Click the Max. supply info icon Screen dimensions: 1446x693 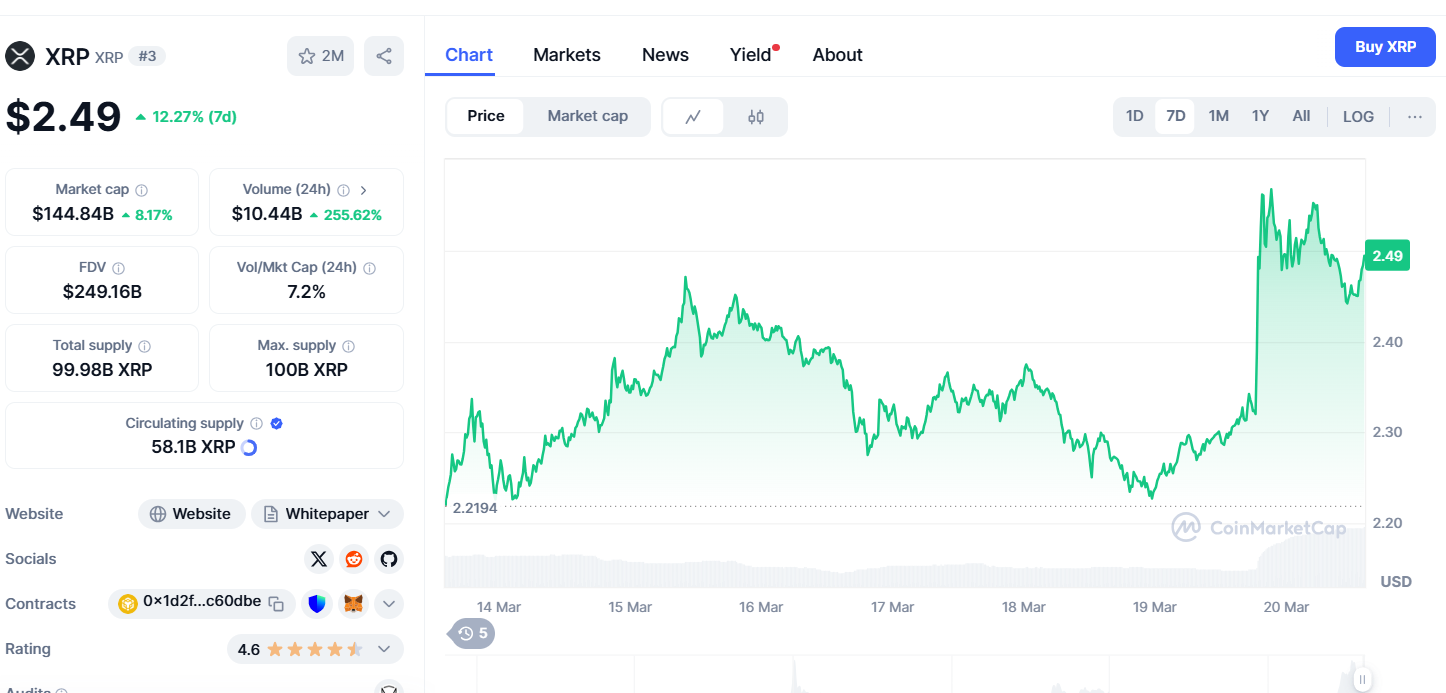348,346
